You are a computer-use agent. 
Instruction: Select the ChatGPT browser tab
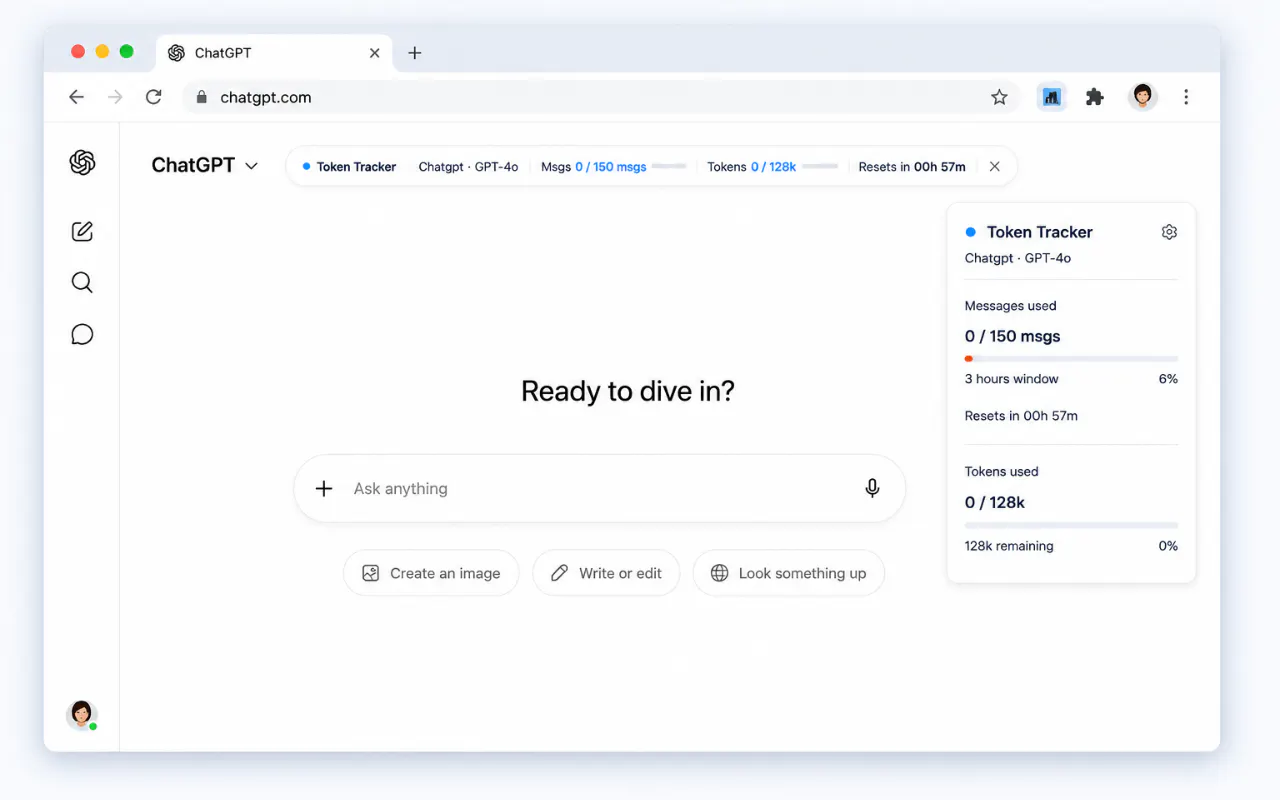(273, 53)
